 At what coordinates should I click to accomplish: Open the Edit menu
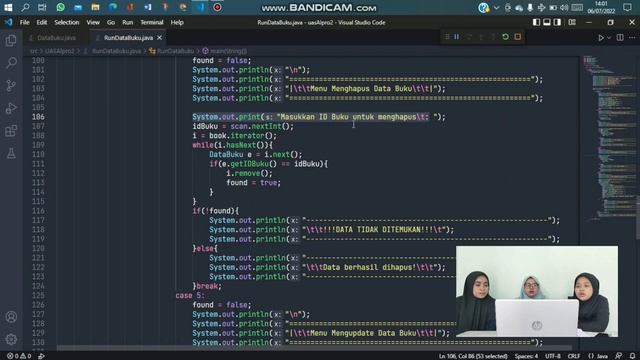tap(42, 22)
